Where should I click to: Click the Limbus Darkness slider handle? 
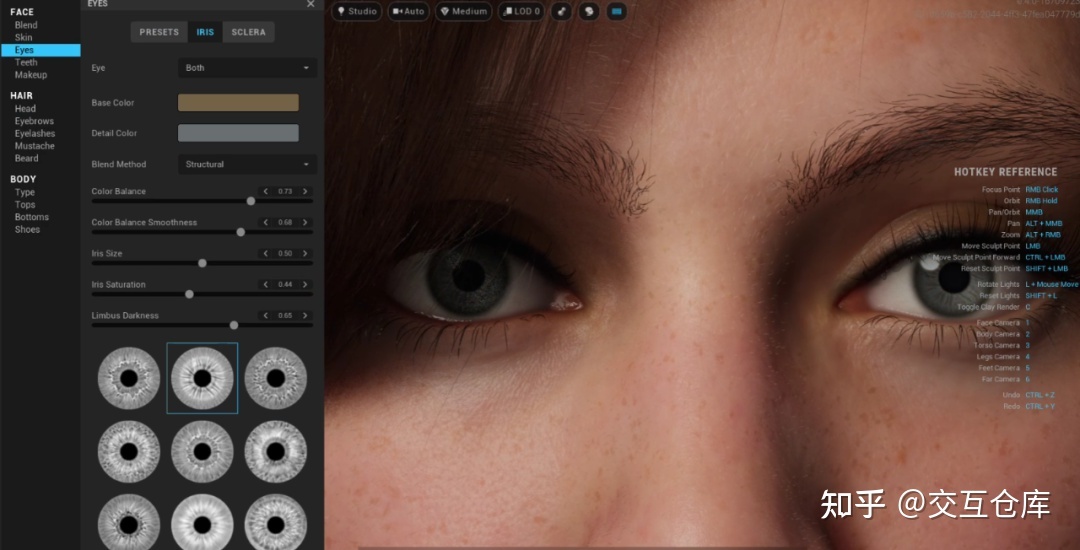(234, 325)
